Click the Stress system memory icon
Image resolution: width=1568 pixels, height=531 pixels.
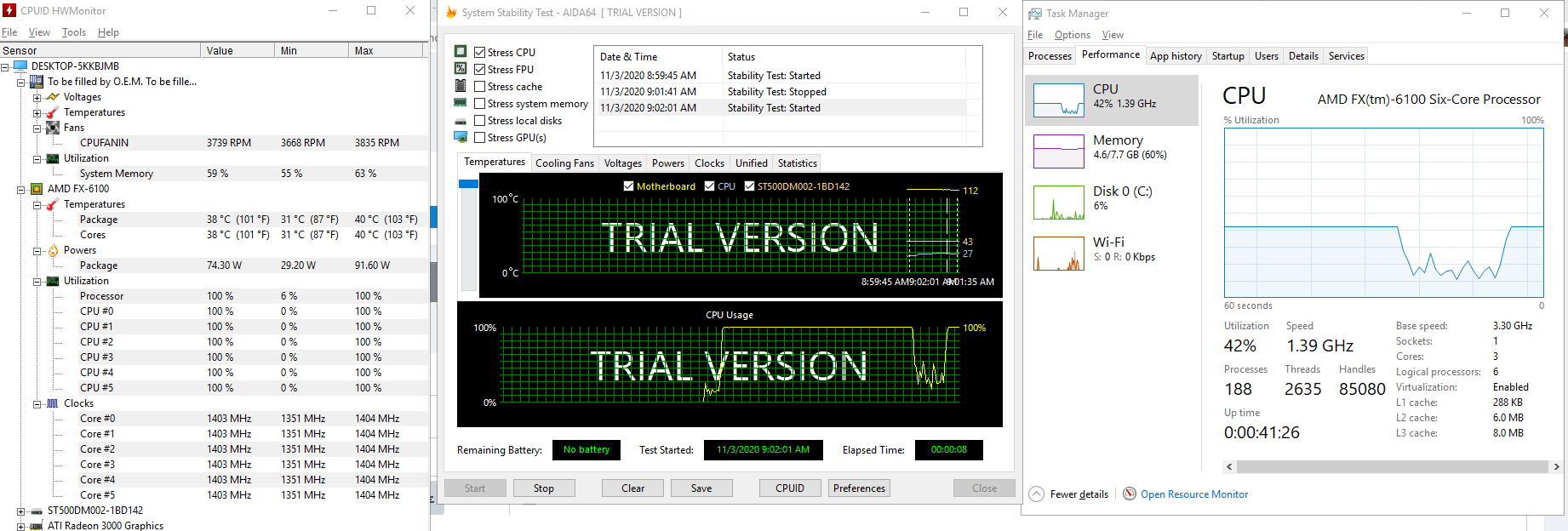pos(461,103)
